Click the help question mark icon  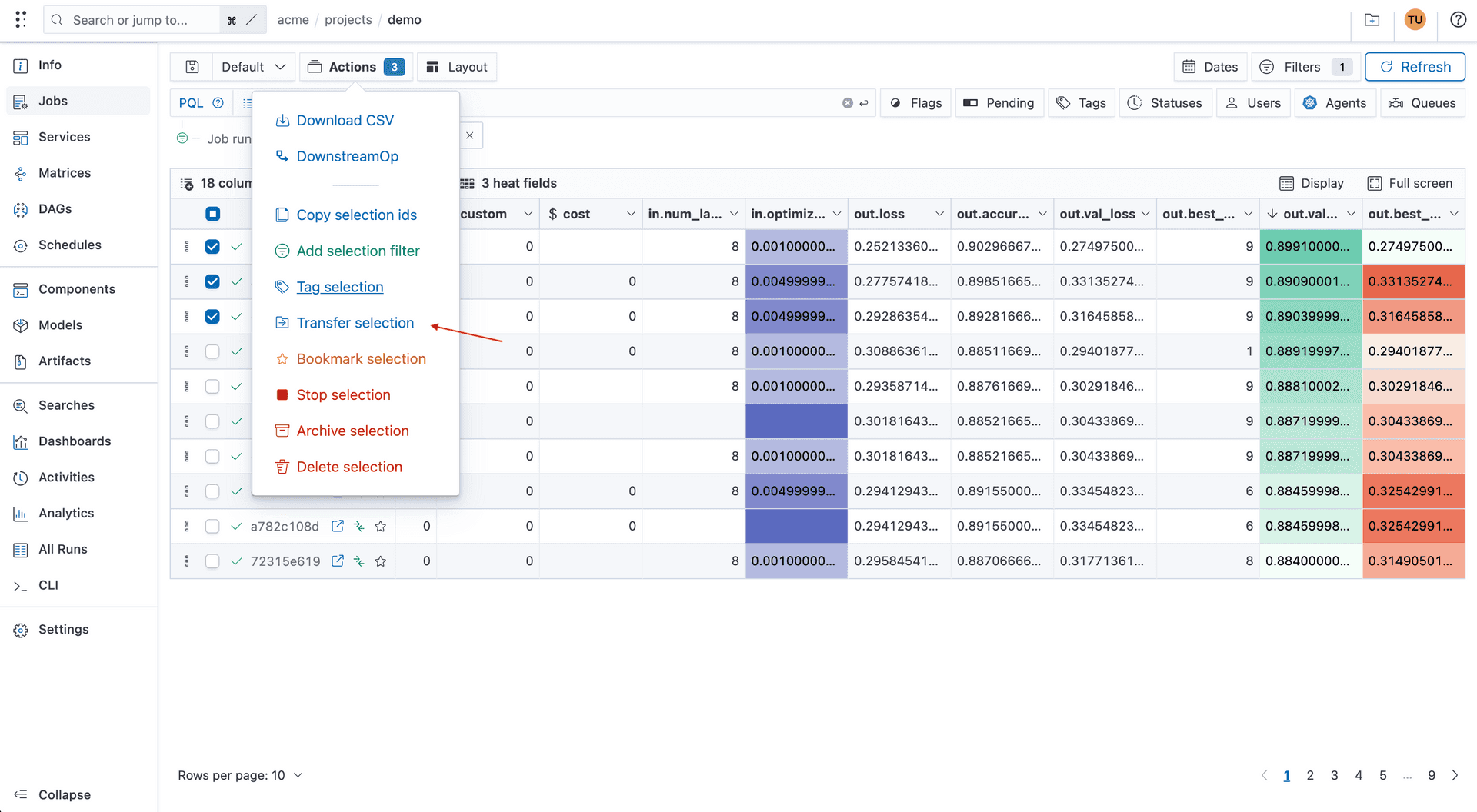(1458, 20)
